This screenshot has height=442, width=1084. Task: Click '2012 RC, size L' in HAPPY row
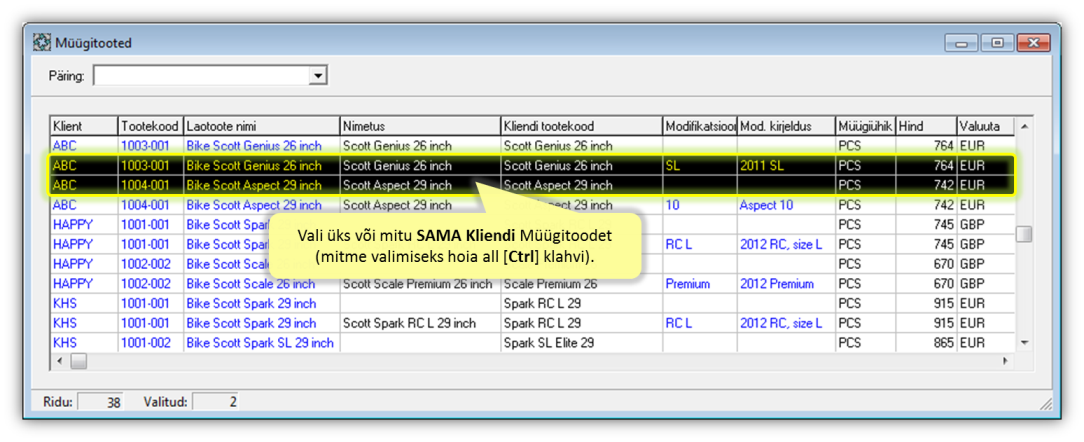pos(786,245)
